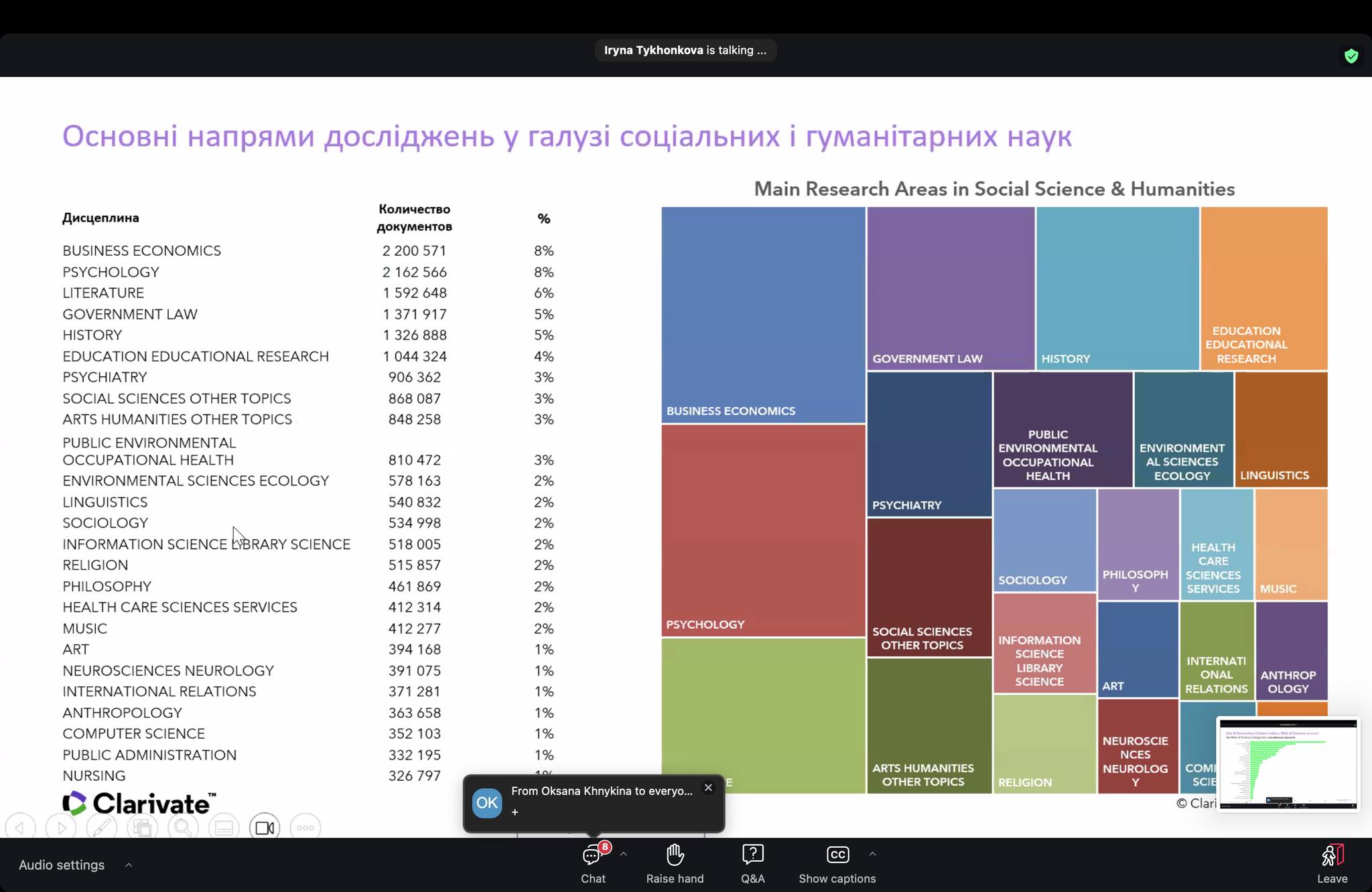
Task: Turn on Show captions
Action: 837,864
